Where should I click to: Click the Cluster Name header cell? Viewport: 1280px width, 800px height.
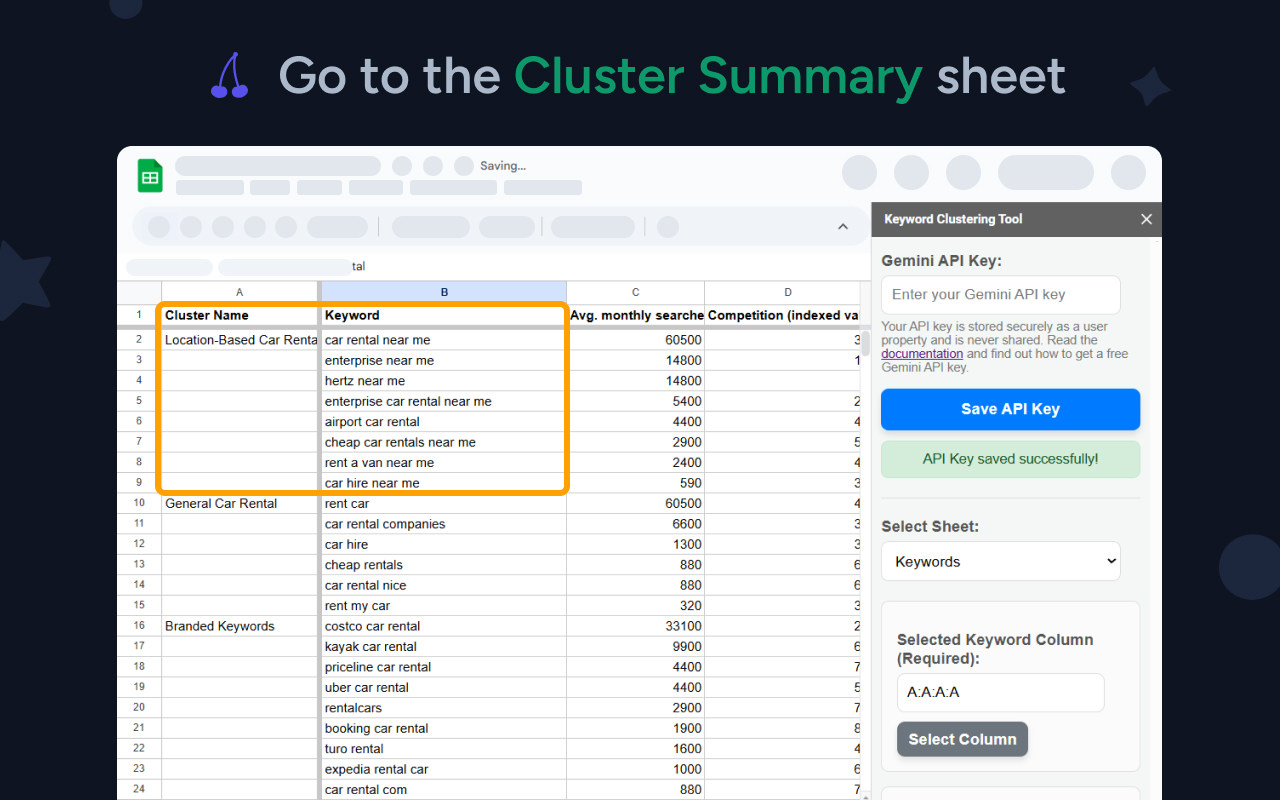tap(239, 316)
